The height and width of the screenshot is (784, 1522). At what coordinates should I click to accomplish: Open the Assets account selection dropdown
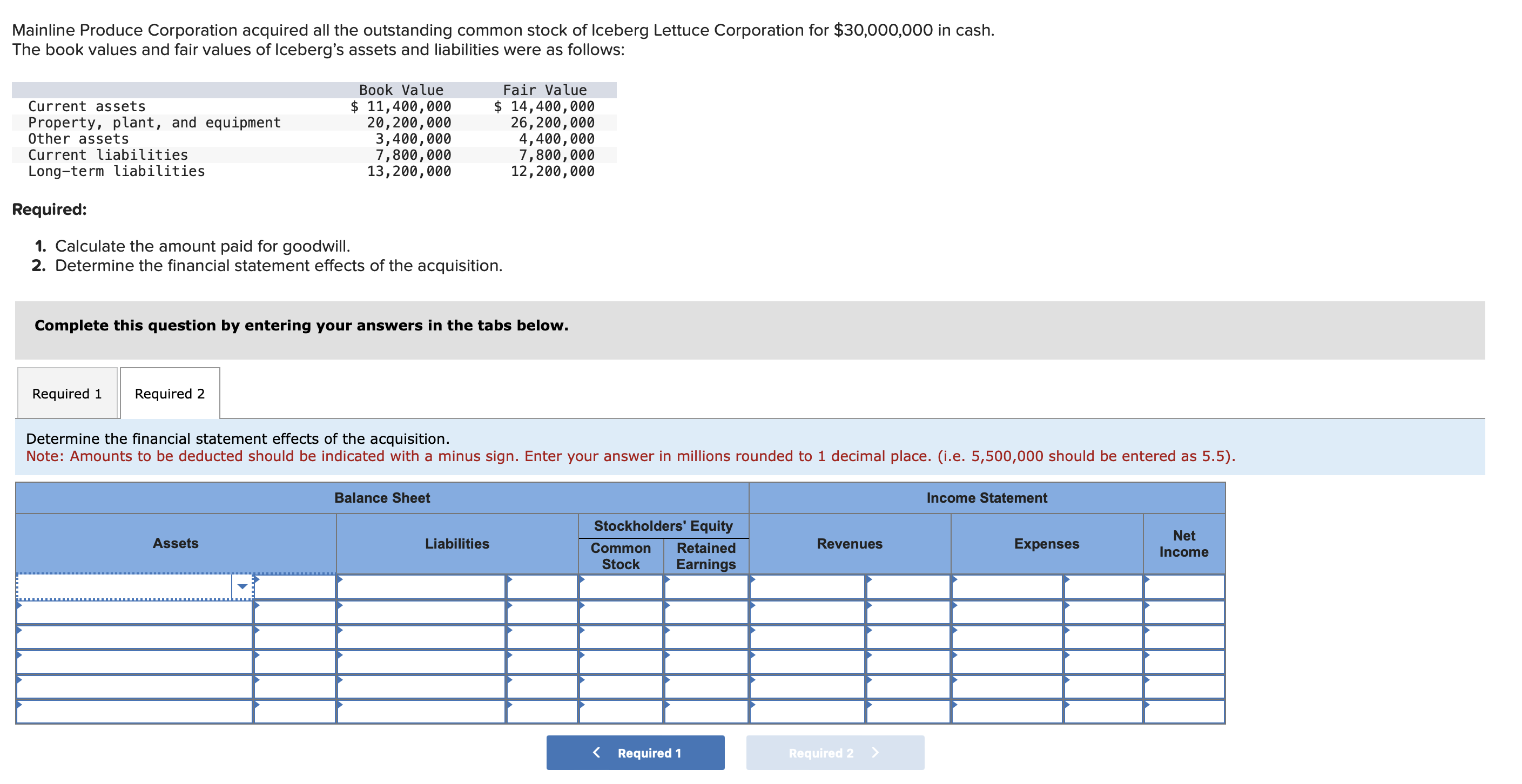[x=243, y=586]
